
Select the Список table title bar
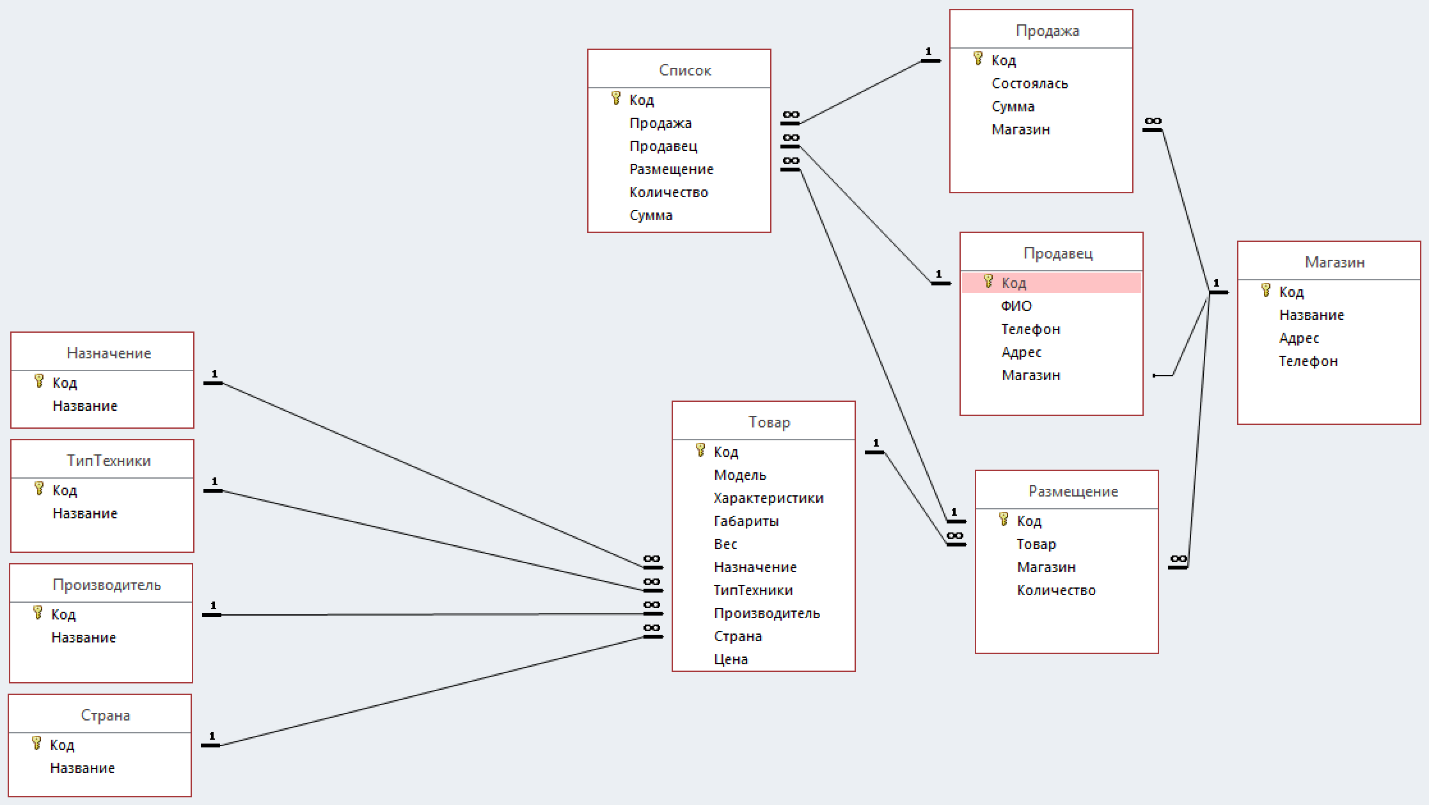click(x=679, y=70)
